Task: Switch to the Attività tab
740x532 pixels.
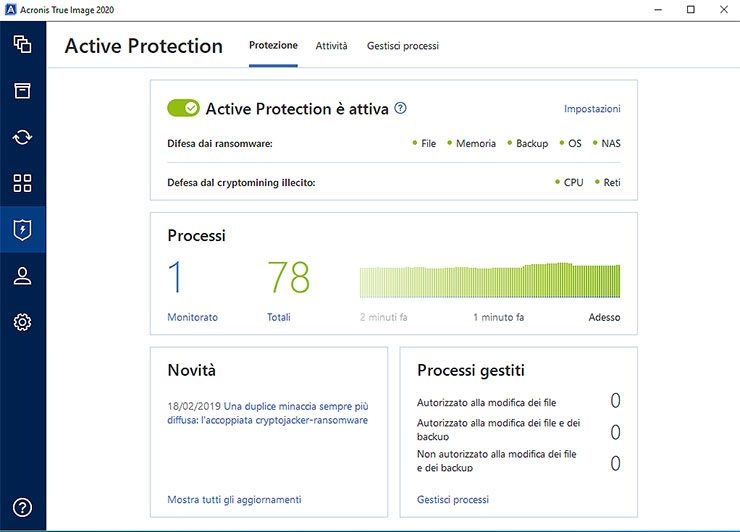Action: [331, 46]
